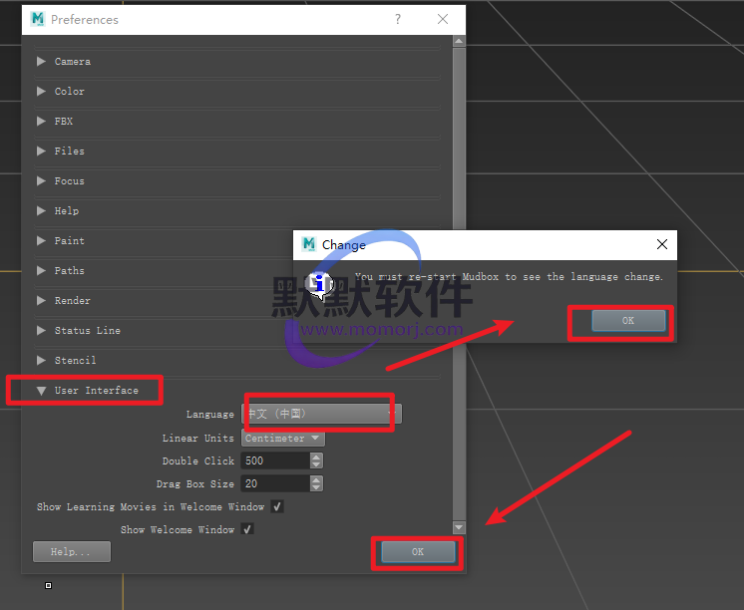The width and height of the screenshot is (744, 610).
Task: Click OK in the Change dialog
Action: (628, 321)
